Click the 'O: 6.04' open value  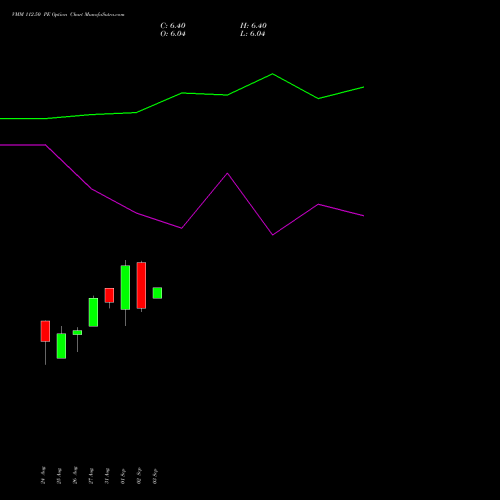173,34
